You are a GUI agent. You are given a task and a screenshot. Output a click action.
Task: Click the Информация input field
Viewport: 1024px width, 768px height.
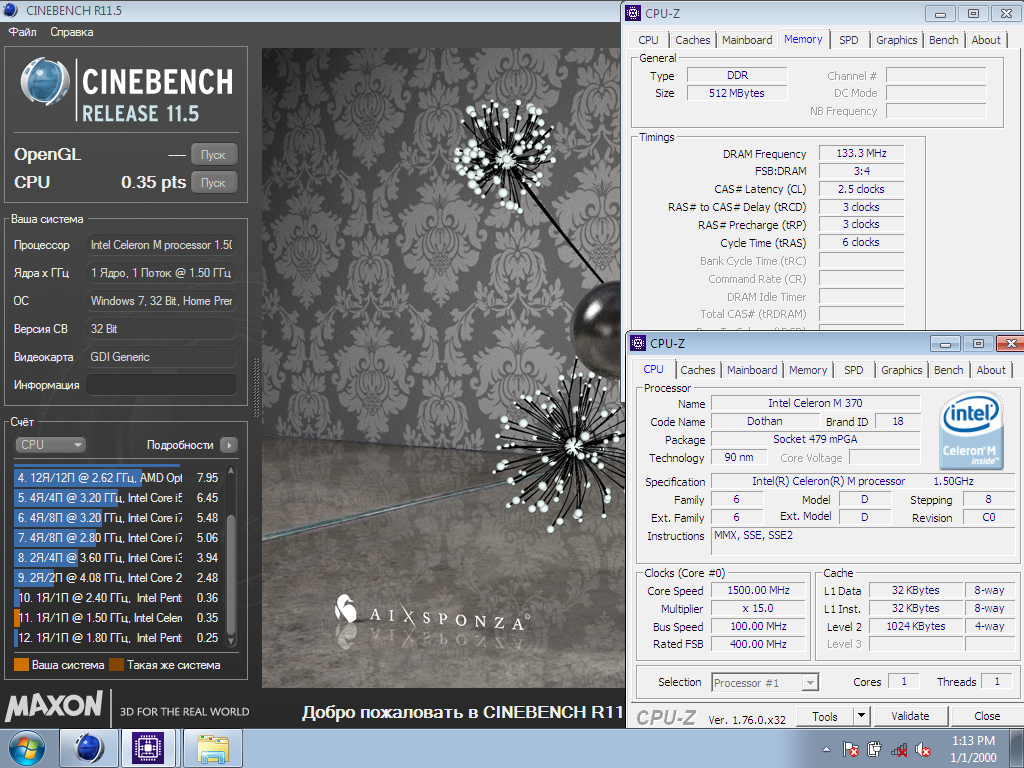(161, 385)
